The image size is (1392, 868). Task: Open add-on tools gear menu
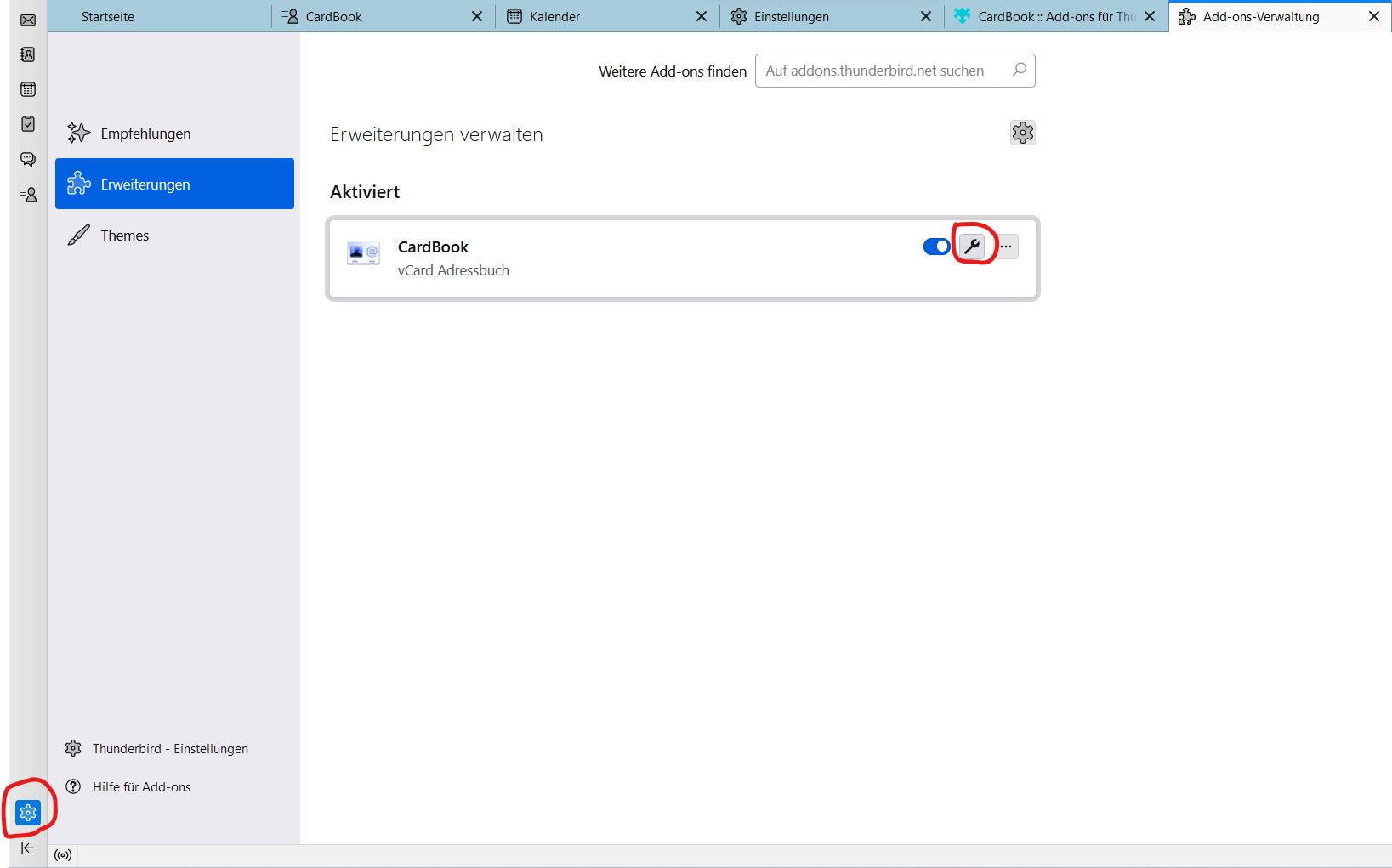pyautogui.click(x=1023, y=133)
